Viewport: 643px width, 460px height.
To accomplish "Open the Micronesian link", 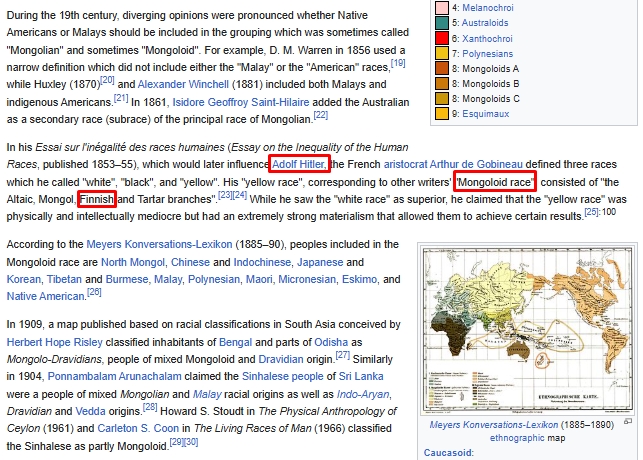I will click(307, 280).
